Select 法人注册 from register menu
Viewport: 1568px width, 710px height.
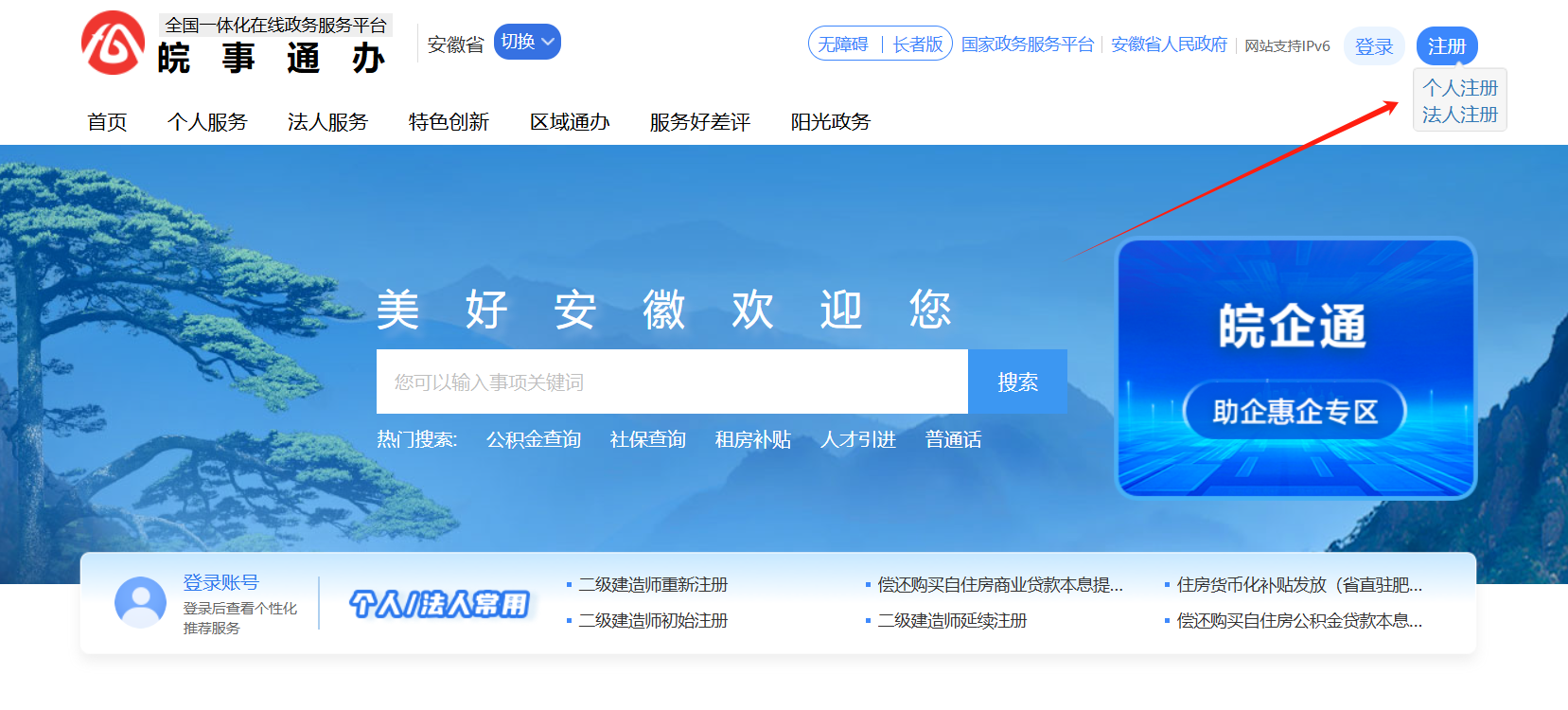pyautogui.click(x=1459, y=115)
